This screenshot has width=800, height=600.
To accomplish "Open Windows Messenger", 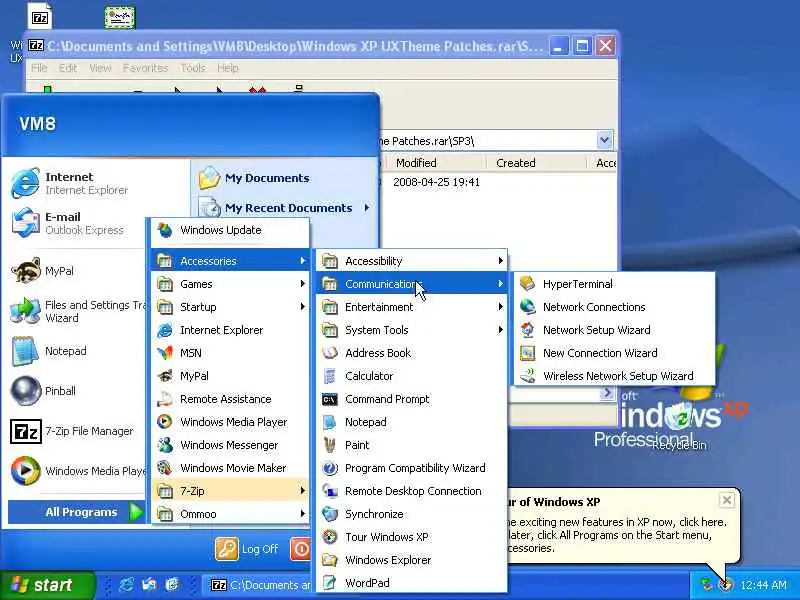I will tap(231, 445).
